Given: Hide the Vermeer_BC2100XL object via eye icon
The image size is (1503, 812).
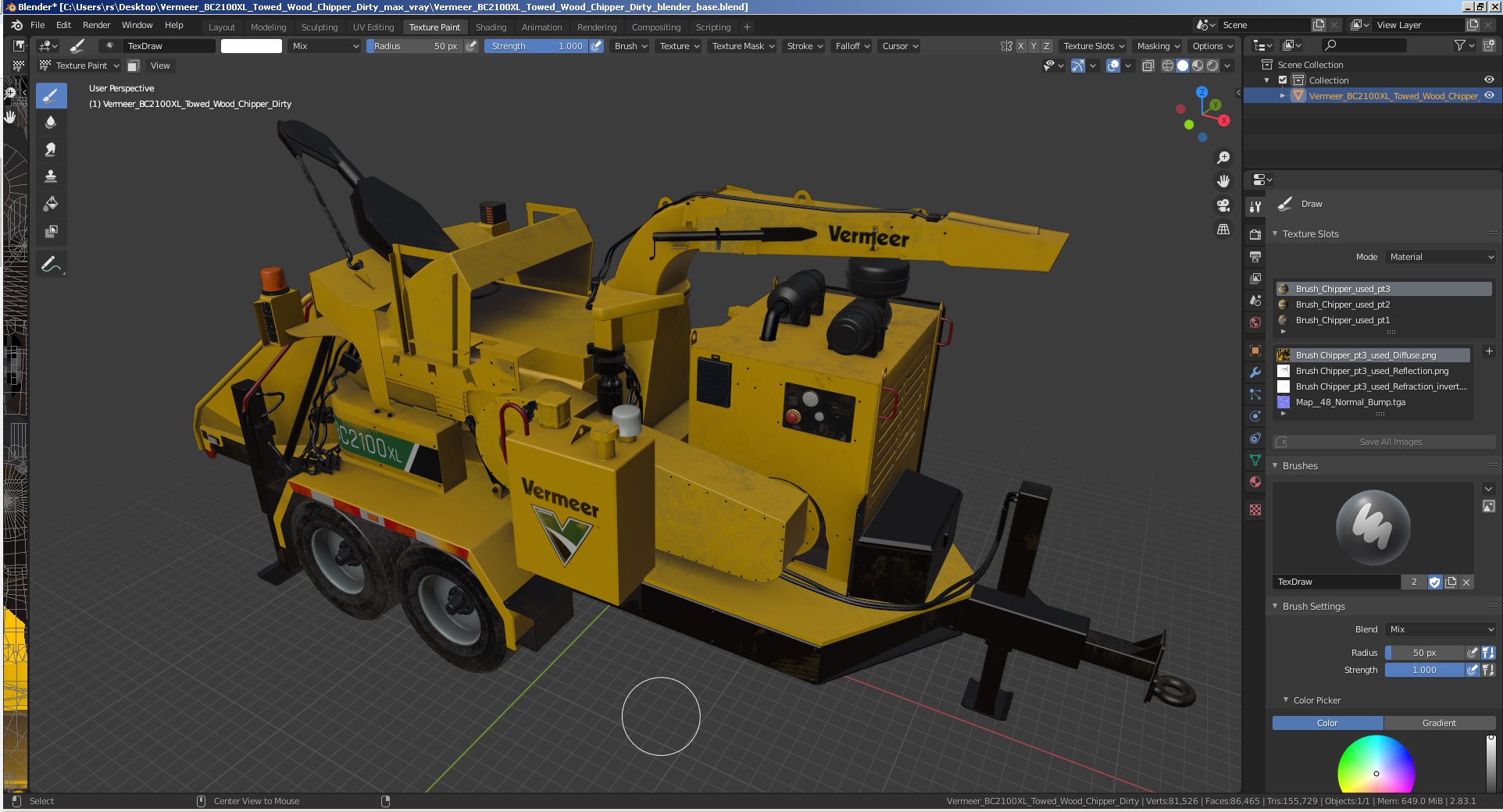Looking at the screenshot, I should [x=1489, y=95].
